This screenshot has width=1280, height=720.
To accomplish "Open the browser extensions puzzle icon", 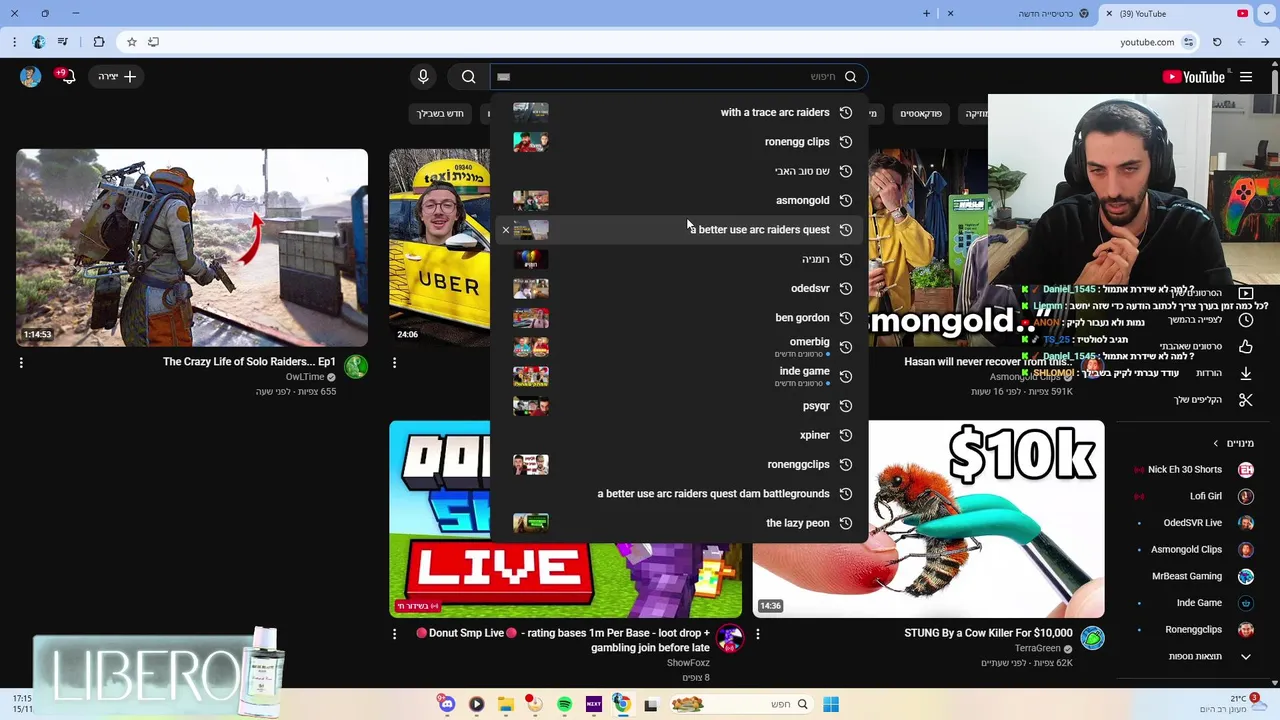I will pyautogui.click(x=98, y=42).
